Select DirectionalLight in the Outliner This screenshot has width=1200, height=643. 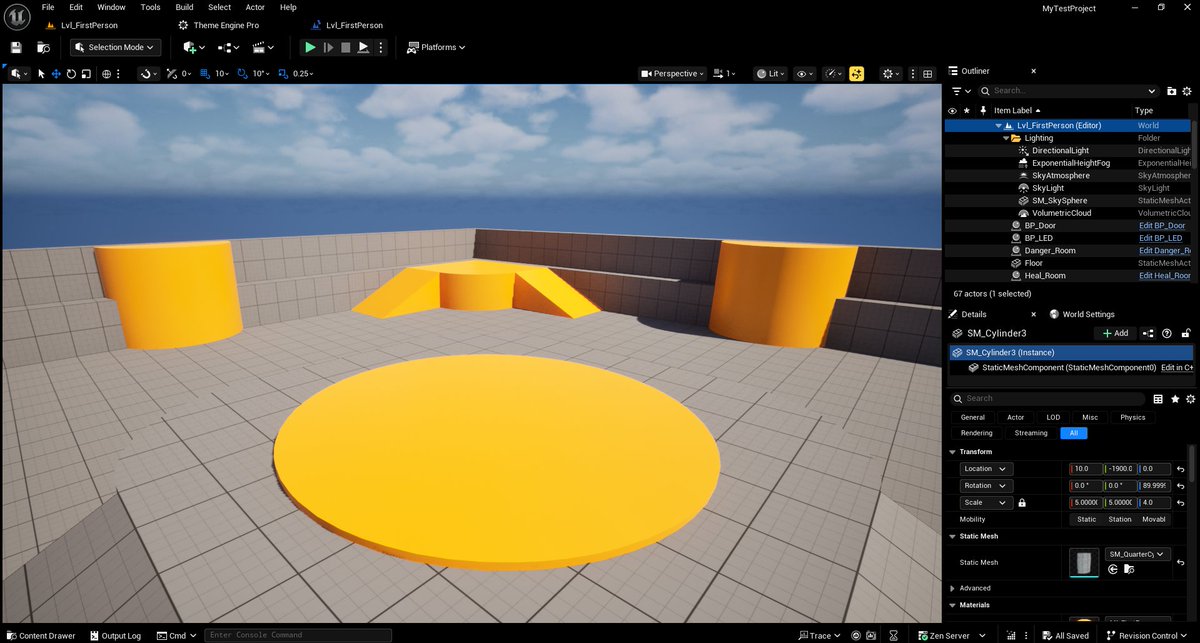point(1060,150)
